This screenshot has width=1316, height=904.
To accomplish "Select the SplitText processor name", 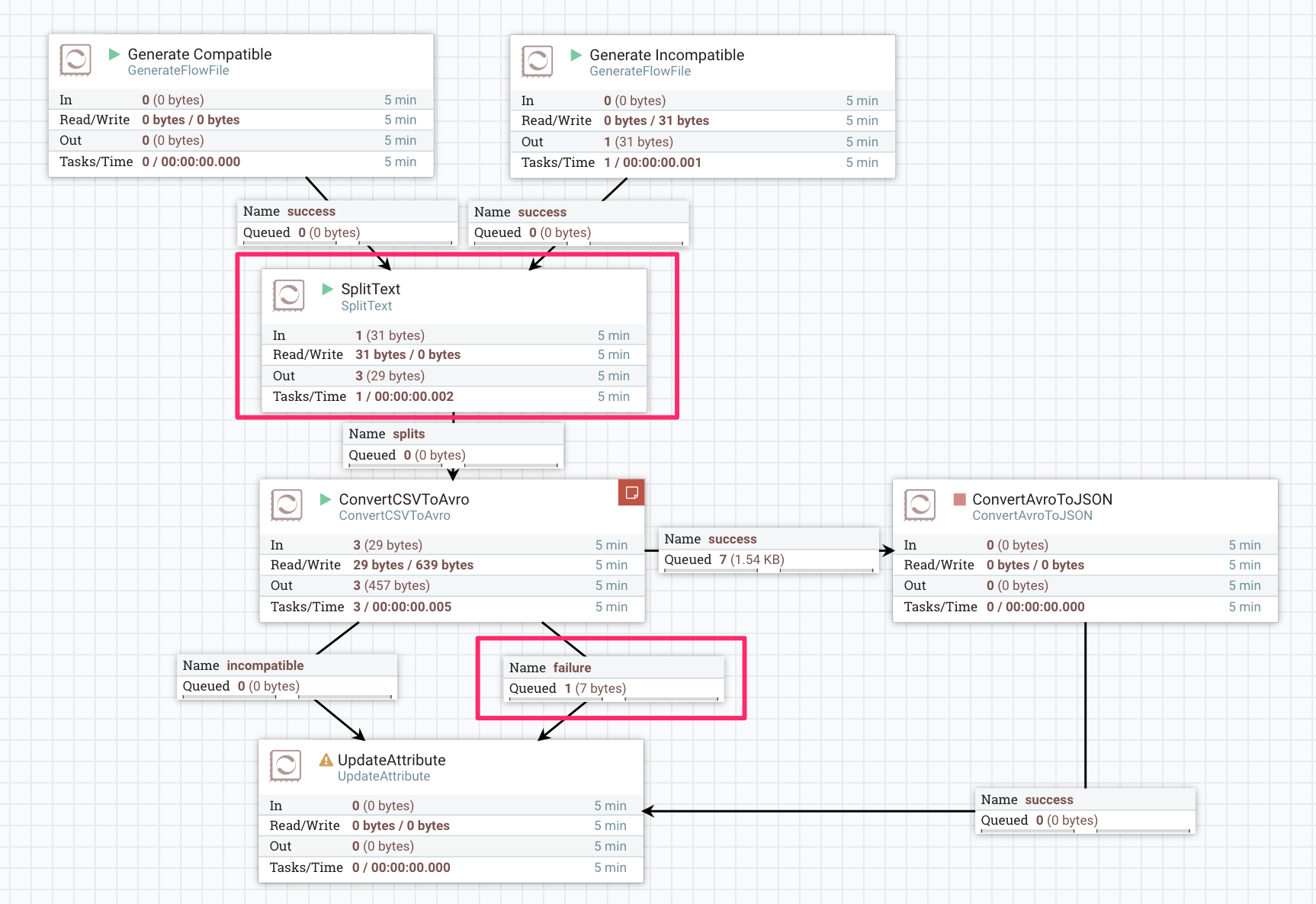I will [x=371, y=289].
